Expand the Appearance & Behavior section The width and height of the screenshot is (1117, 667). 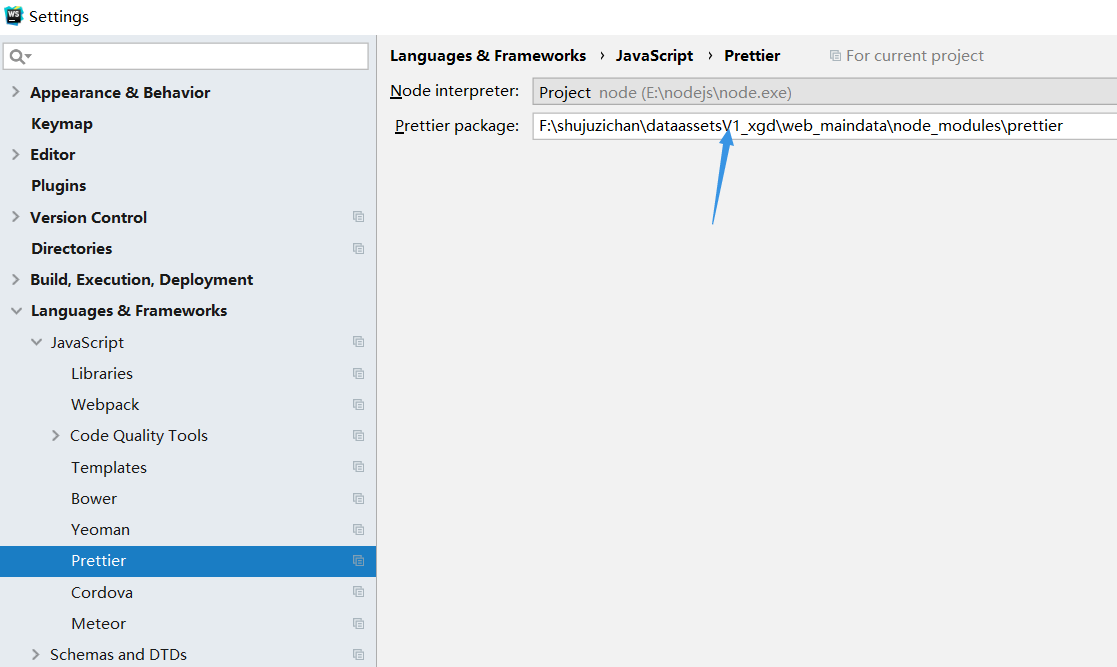16,92
